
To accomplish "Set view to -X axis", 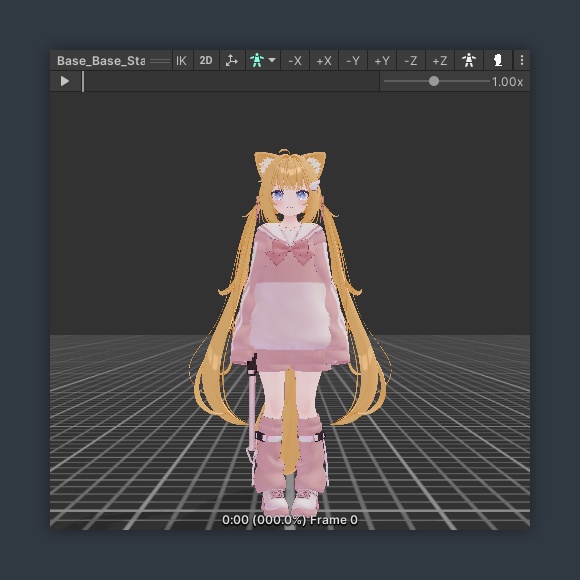I will (295, 61).
